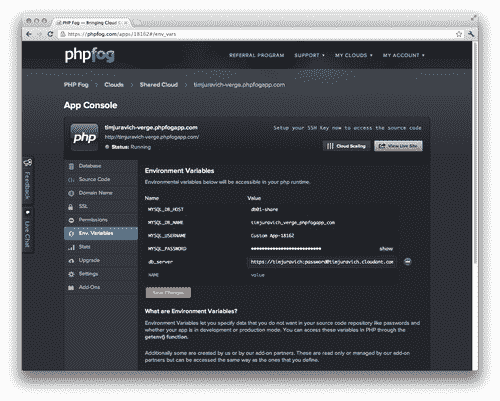500x401 pixels.
Task: Open the Source Code section
Action: point(101,180)
